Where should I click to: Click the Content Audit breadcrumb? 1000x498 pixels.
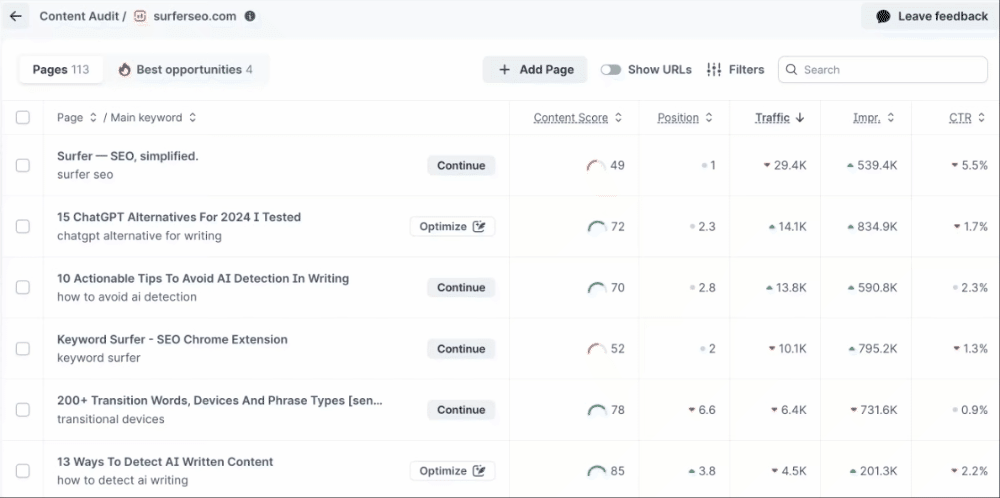pos(80,16)
